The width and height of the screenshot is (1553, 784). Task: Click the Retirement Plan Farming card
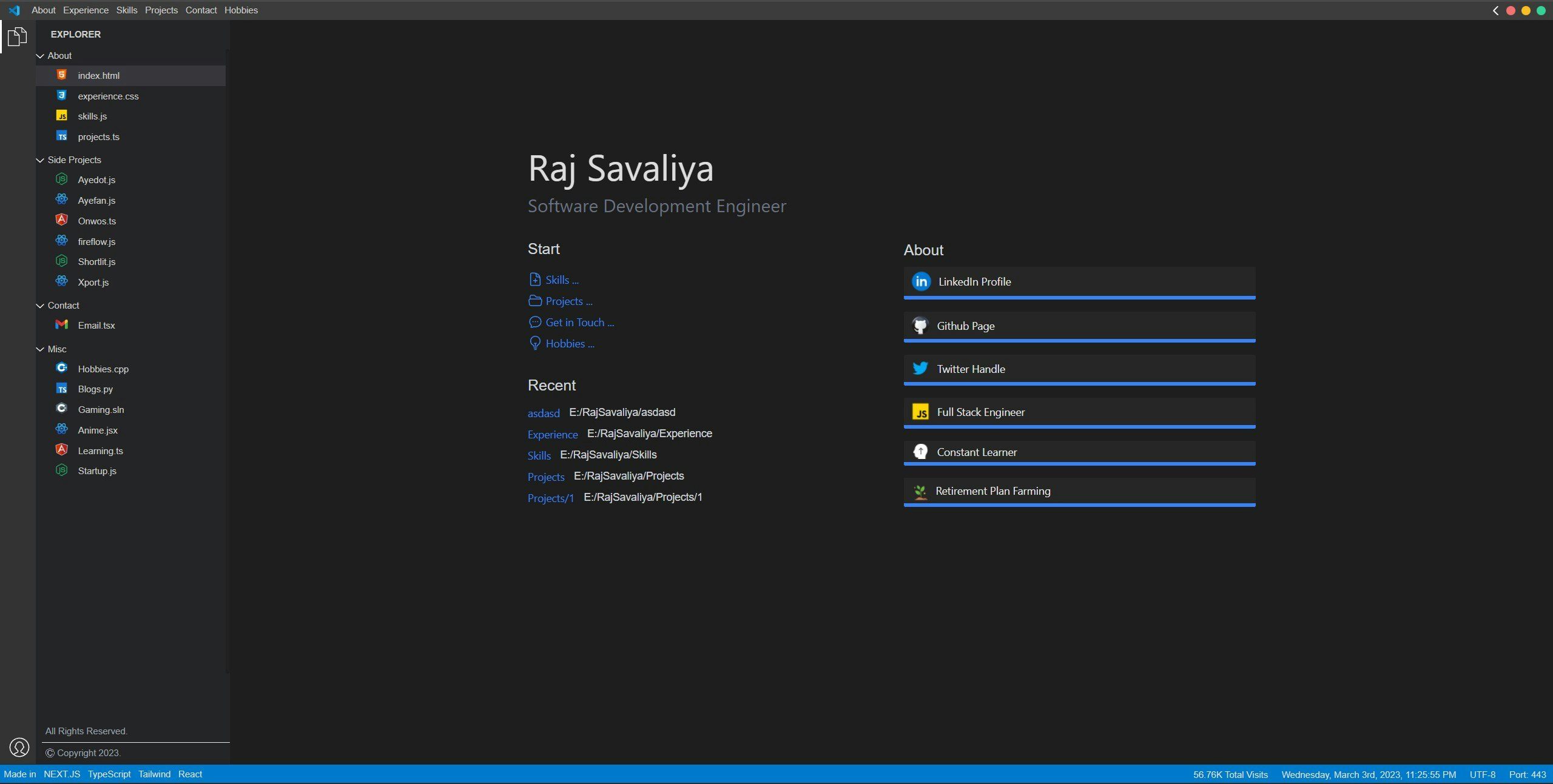pos(1079,492)
